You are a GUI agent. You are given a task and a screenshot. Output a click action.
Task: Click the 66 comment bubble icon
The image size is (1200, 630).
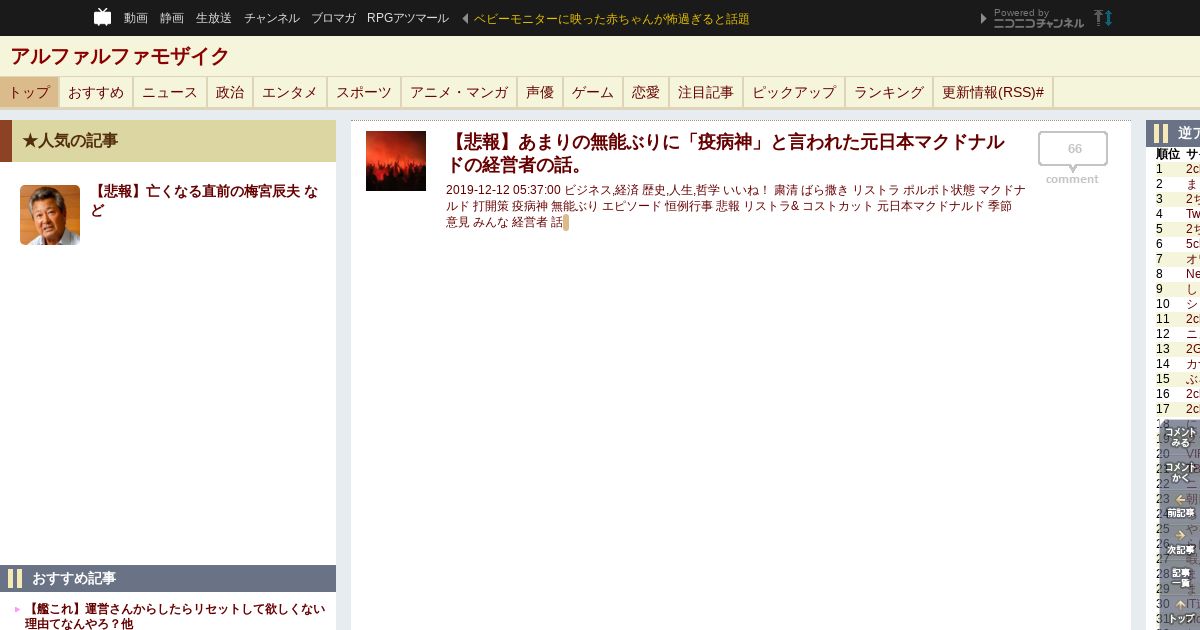pos(1073,151)
